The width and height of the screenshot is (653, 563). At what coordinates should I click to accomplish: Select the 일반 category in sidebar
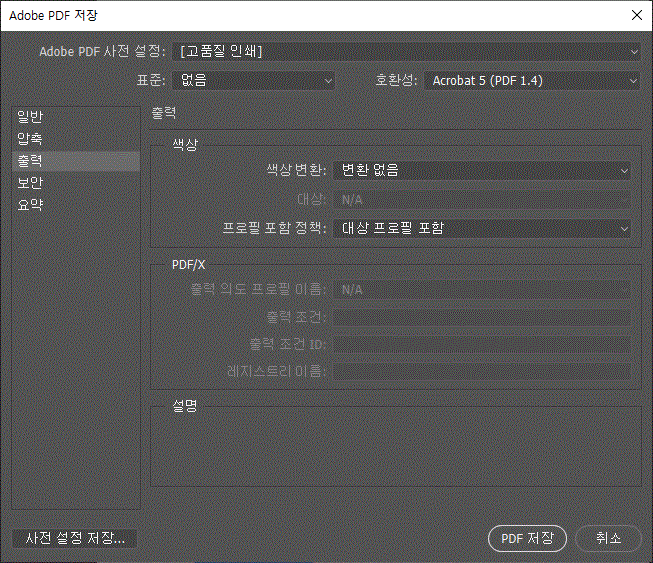click(x=76, y=117)
